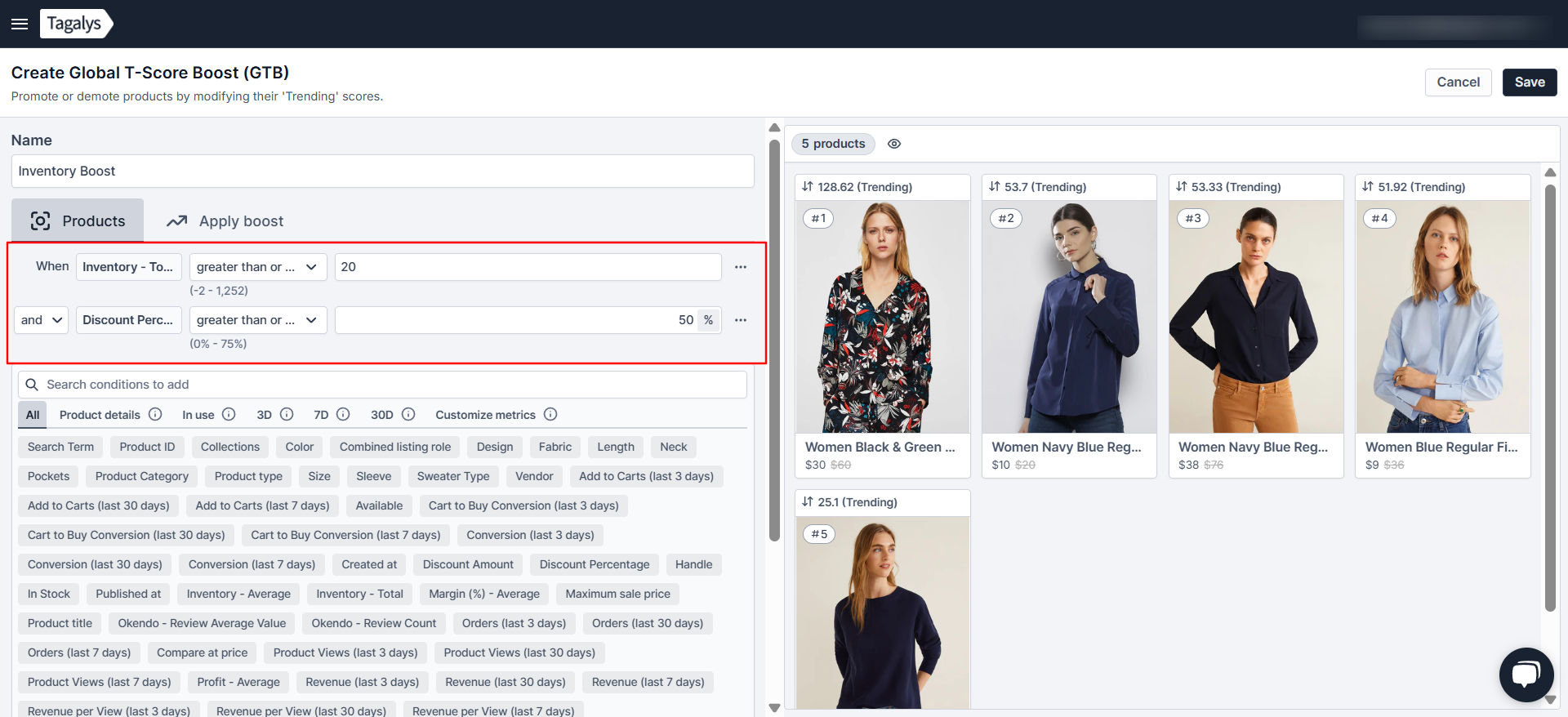1568x717 pixels.
Task: Open operator dropdown for Discount condition
Action: [x=258, y=320]
